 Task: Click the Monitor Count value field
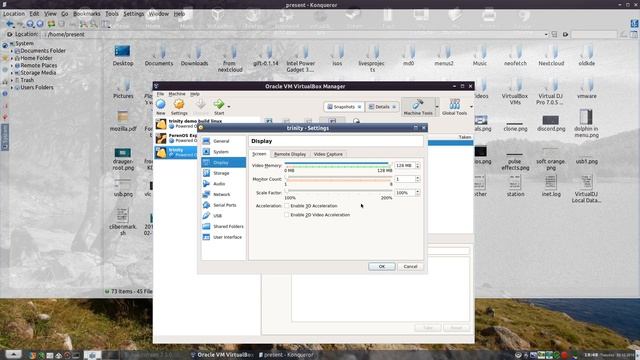pos(404,179)
